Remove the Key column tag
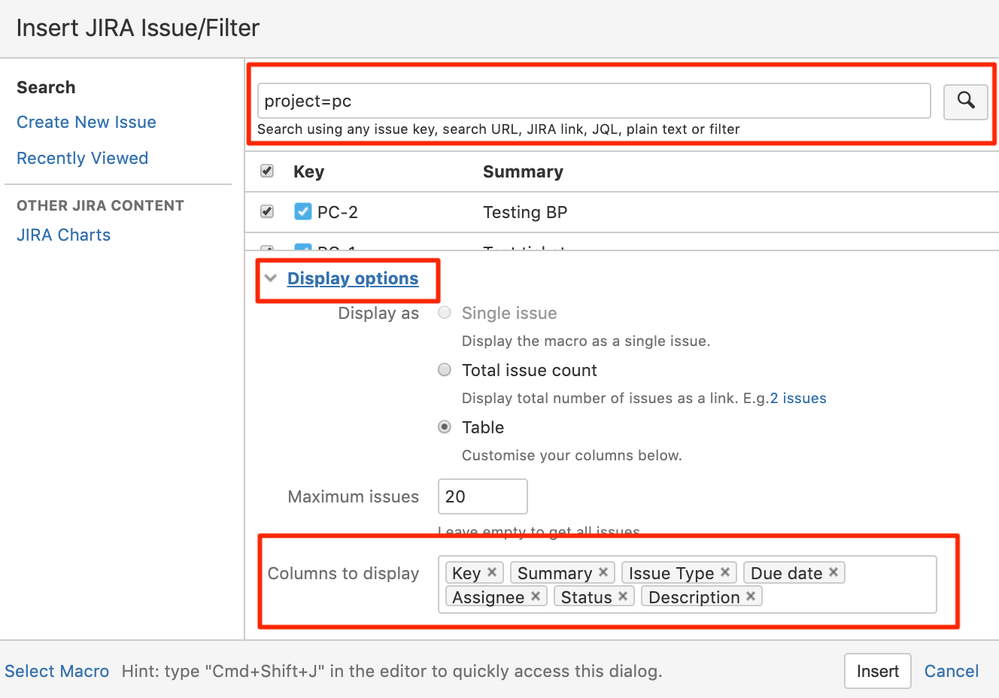Screen dimensions: 999x698 pos(492,573)
